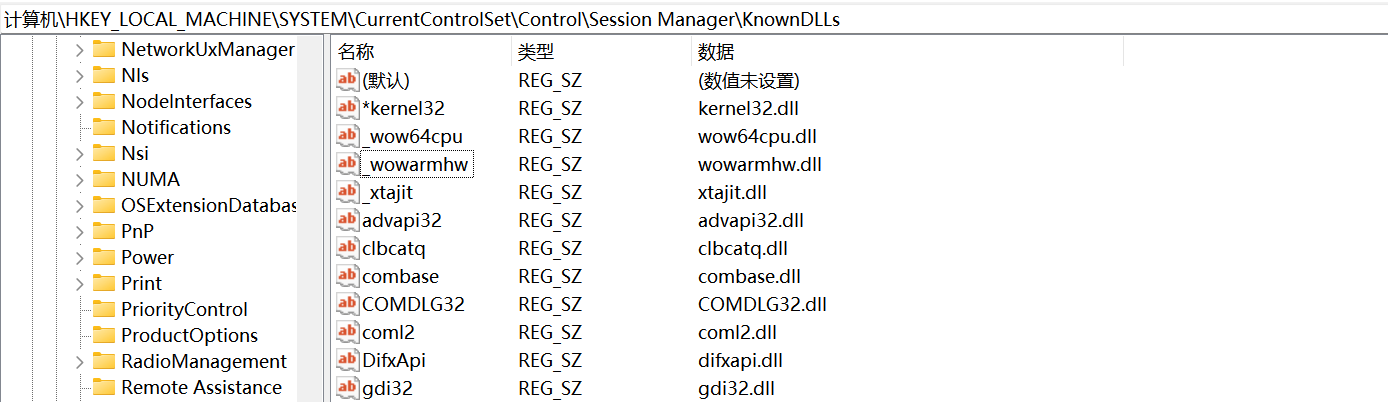The image size is (1388, 402).
Task: Click the ab icon beside COMDLG32
Action: click(x=348, y=304)
